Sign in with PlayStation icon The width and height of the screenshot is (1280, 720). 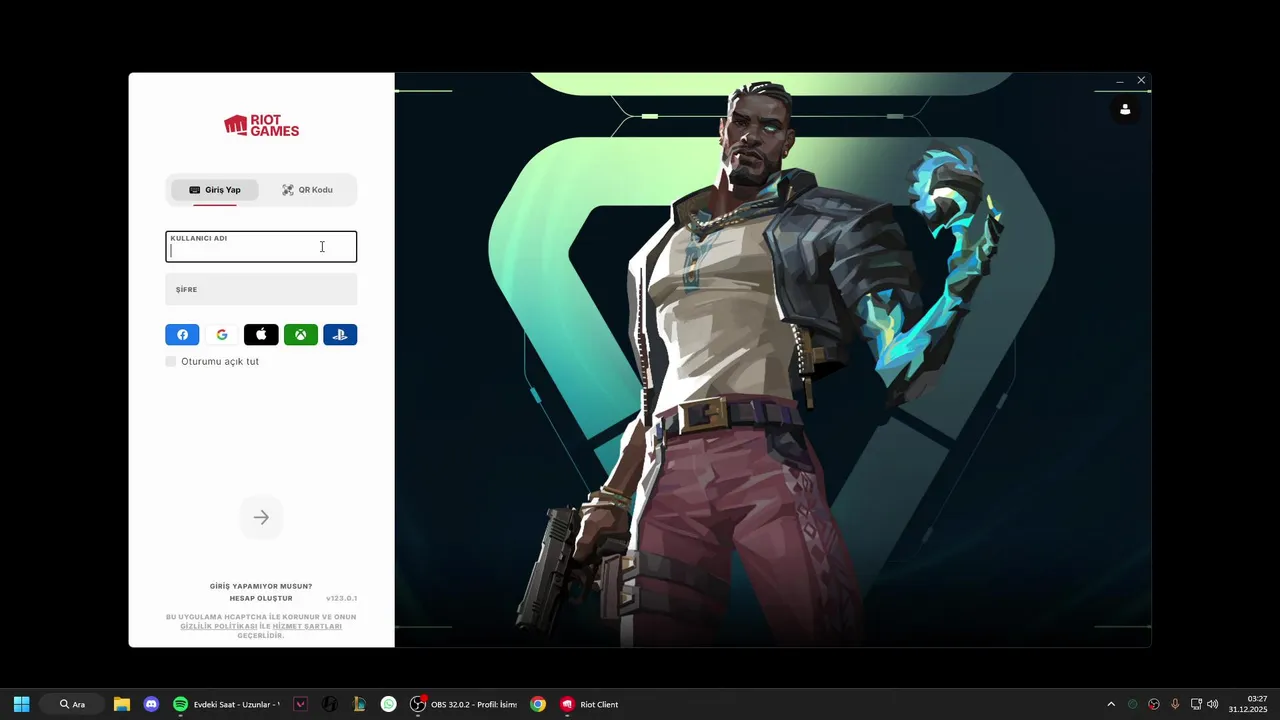[340, 335]
